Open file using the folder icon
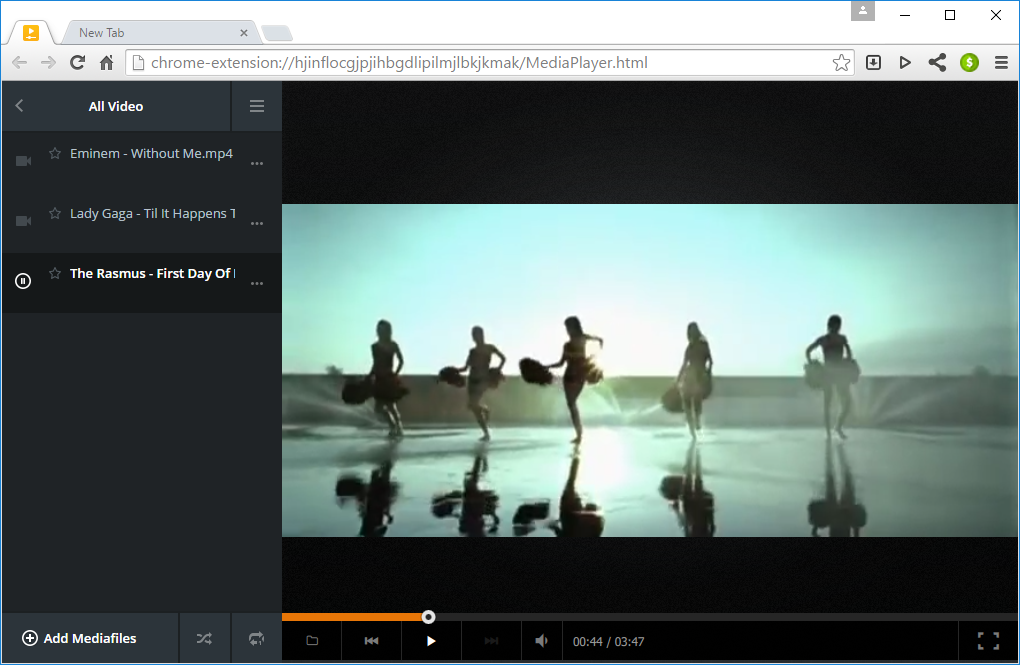Screen dimensions: 1020x665 click(312, 641)
